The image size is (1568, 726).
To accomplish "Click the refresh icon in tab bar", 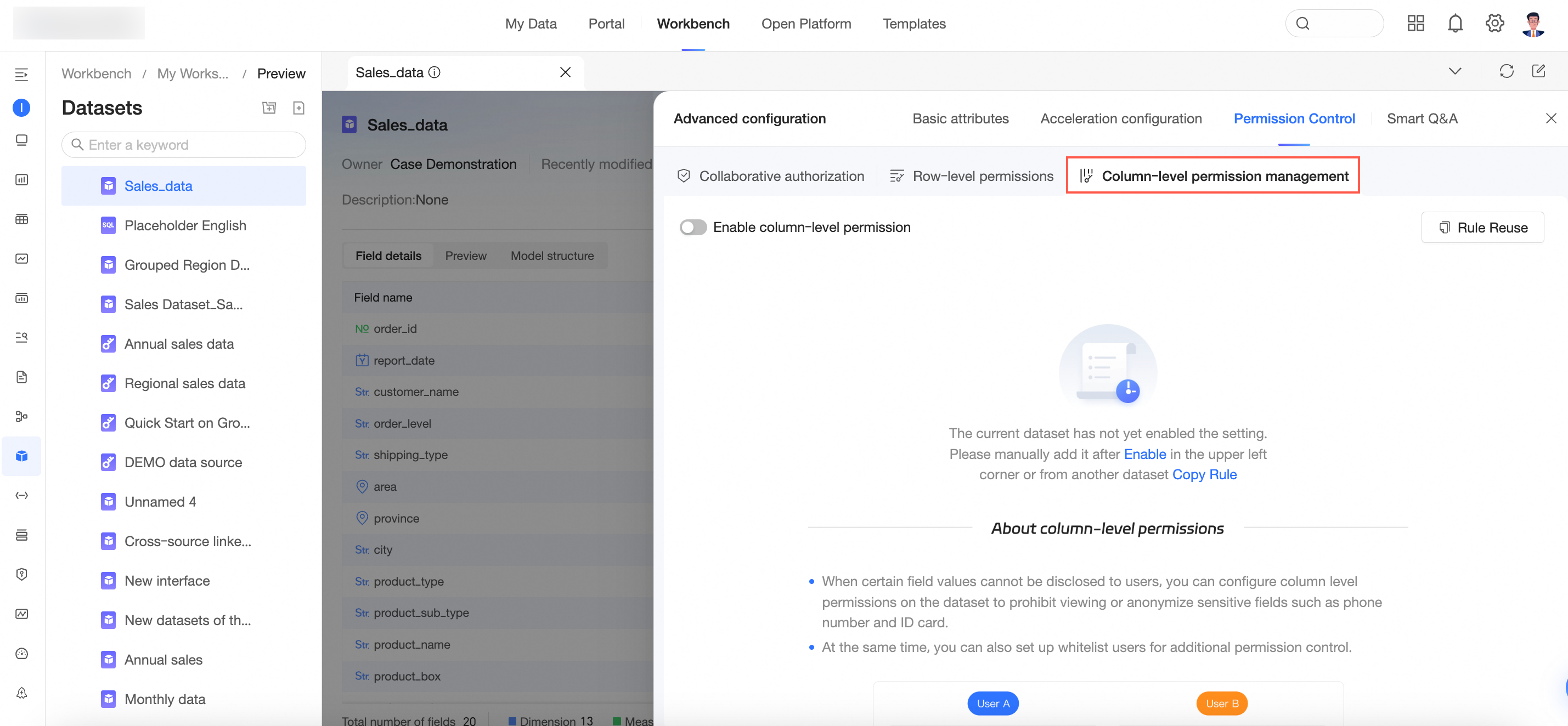I will [x=1506, y=72].
